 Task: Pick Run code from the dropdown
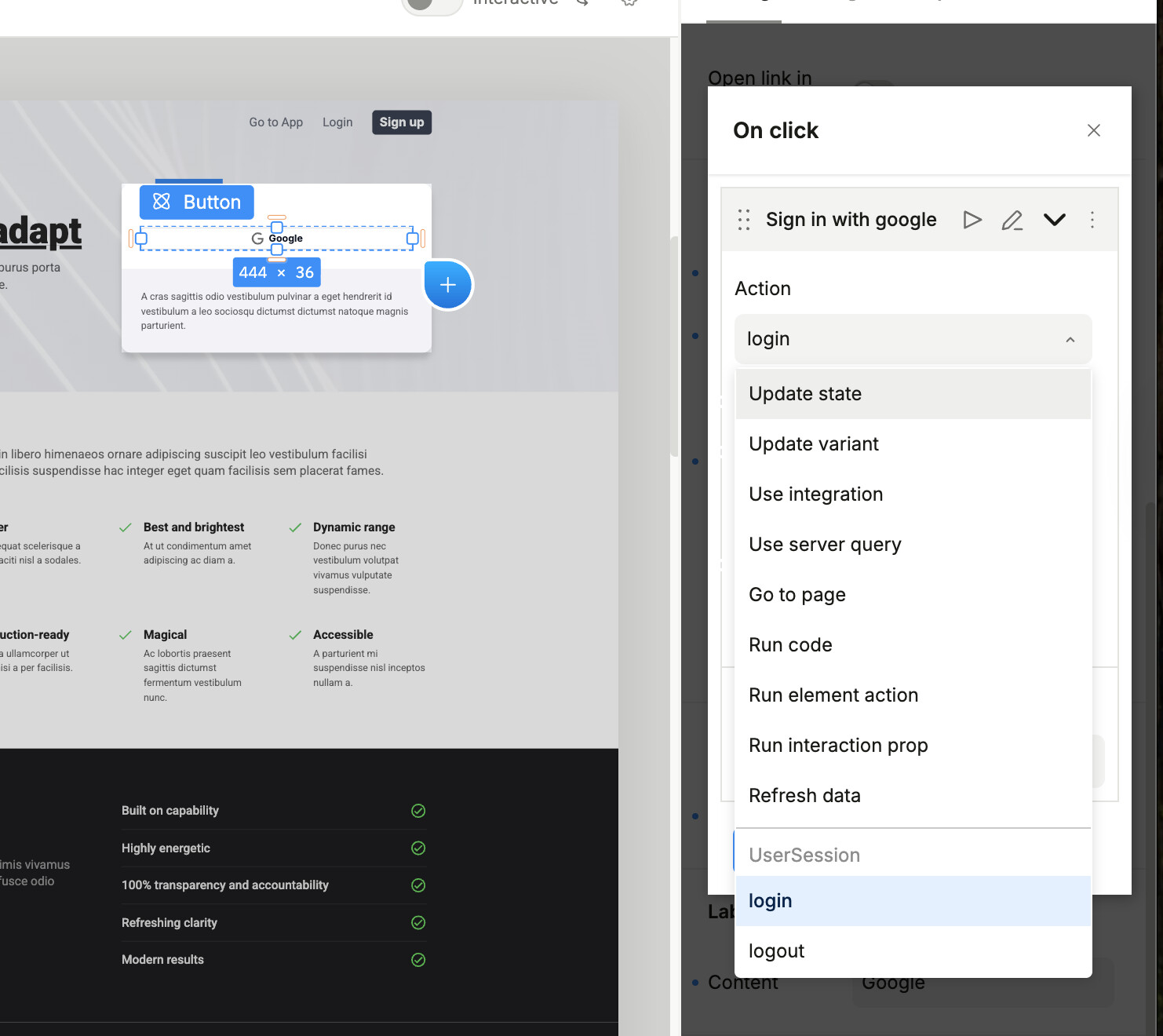pos(790,645)
